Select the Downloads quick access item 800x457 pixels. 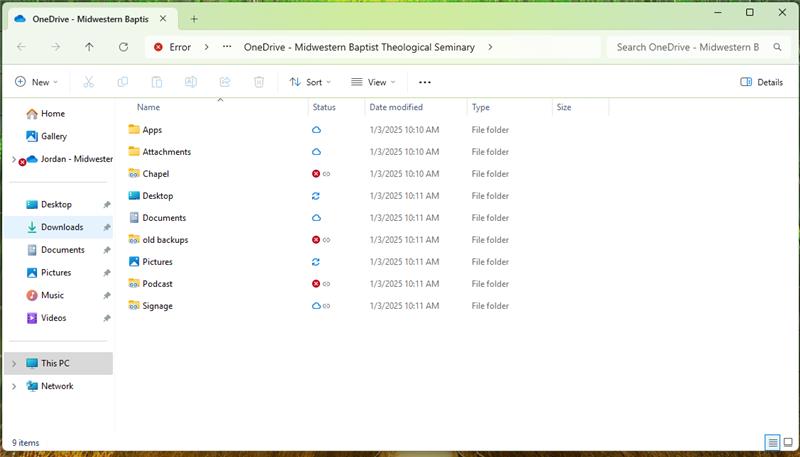(x=62, y=227)
